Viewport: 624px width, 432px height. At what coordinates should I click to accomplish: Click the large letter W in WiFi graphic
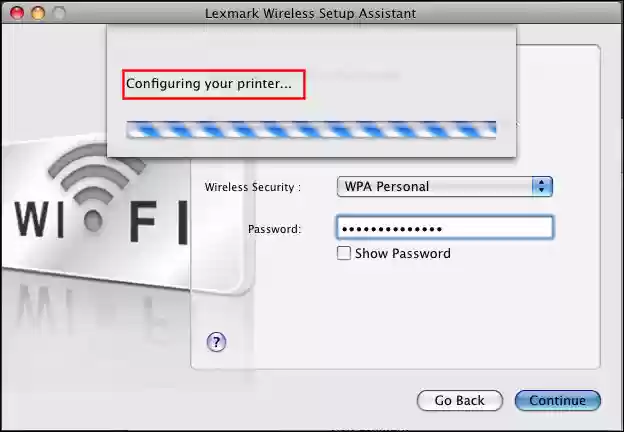tap(32, 219)
